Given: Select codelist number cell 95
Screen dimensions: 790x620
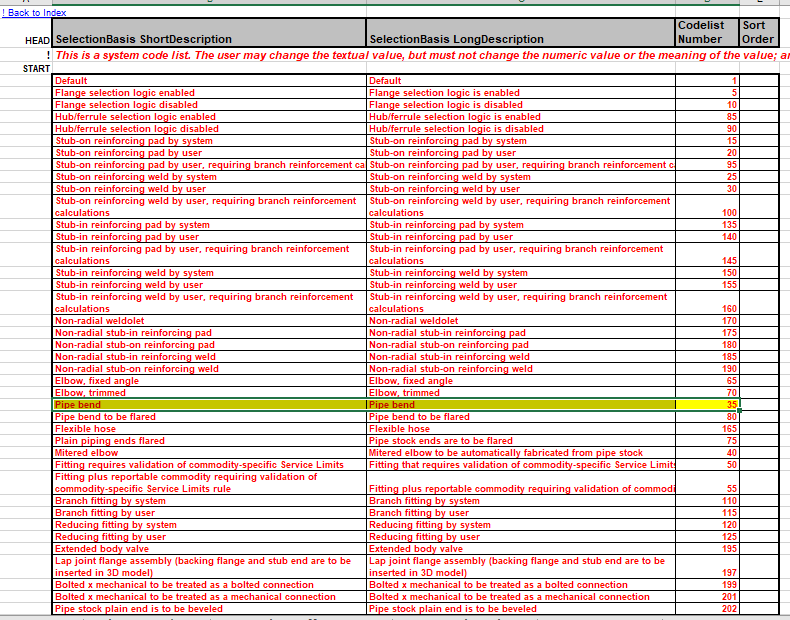Looking at the screenshot, I should (x=707, y=165).
